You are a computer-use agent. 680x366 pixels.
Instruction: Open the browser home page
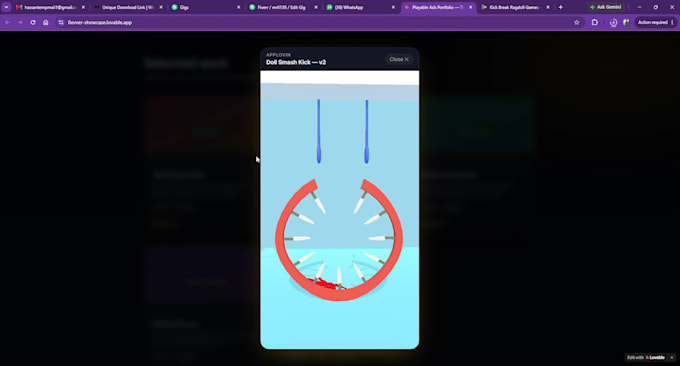click(46, 23)
